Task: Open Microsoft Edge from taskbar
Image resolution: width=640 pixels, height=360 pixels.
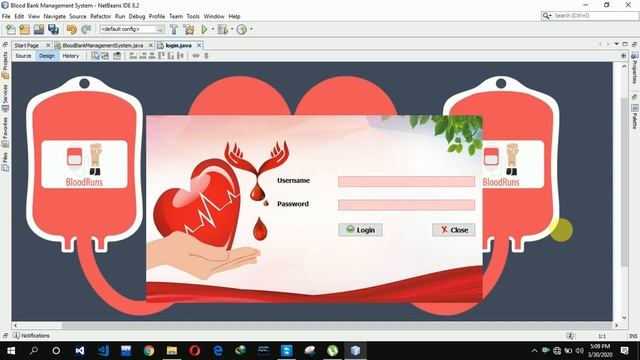Action: pos(218,351)
